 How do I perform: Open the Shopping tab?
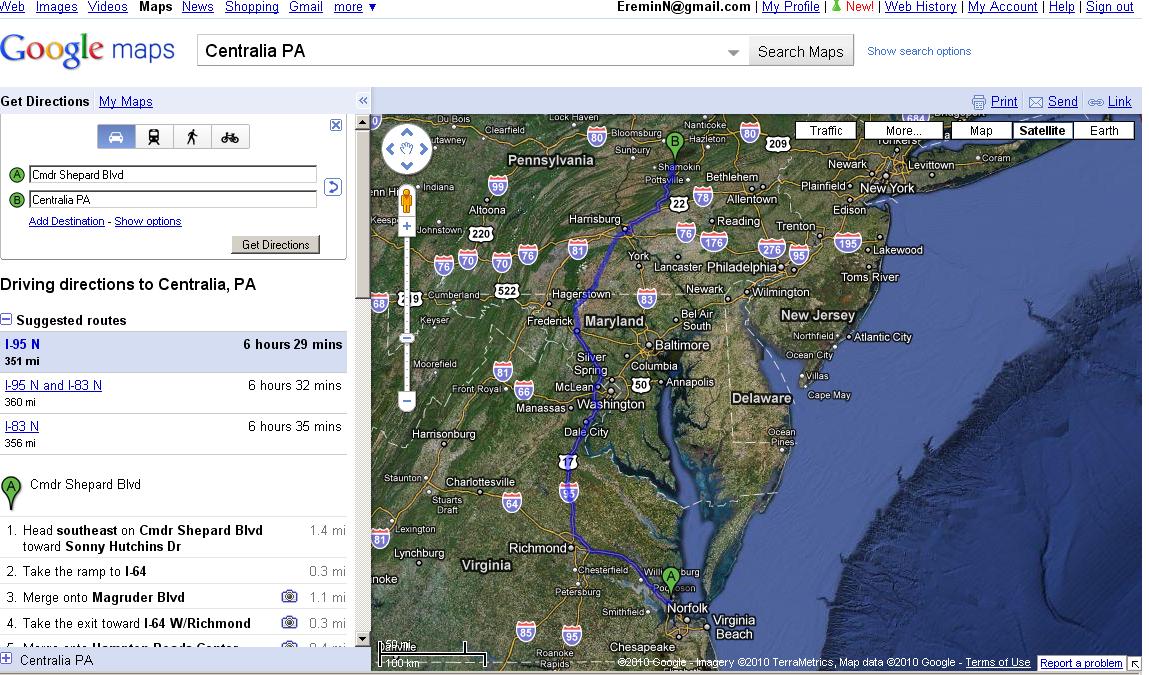tap(251, 7)
